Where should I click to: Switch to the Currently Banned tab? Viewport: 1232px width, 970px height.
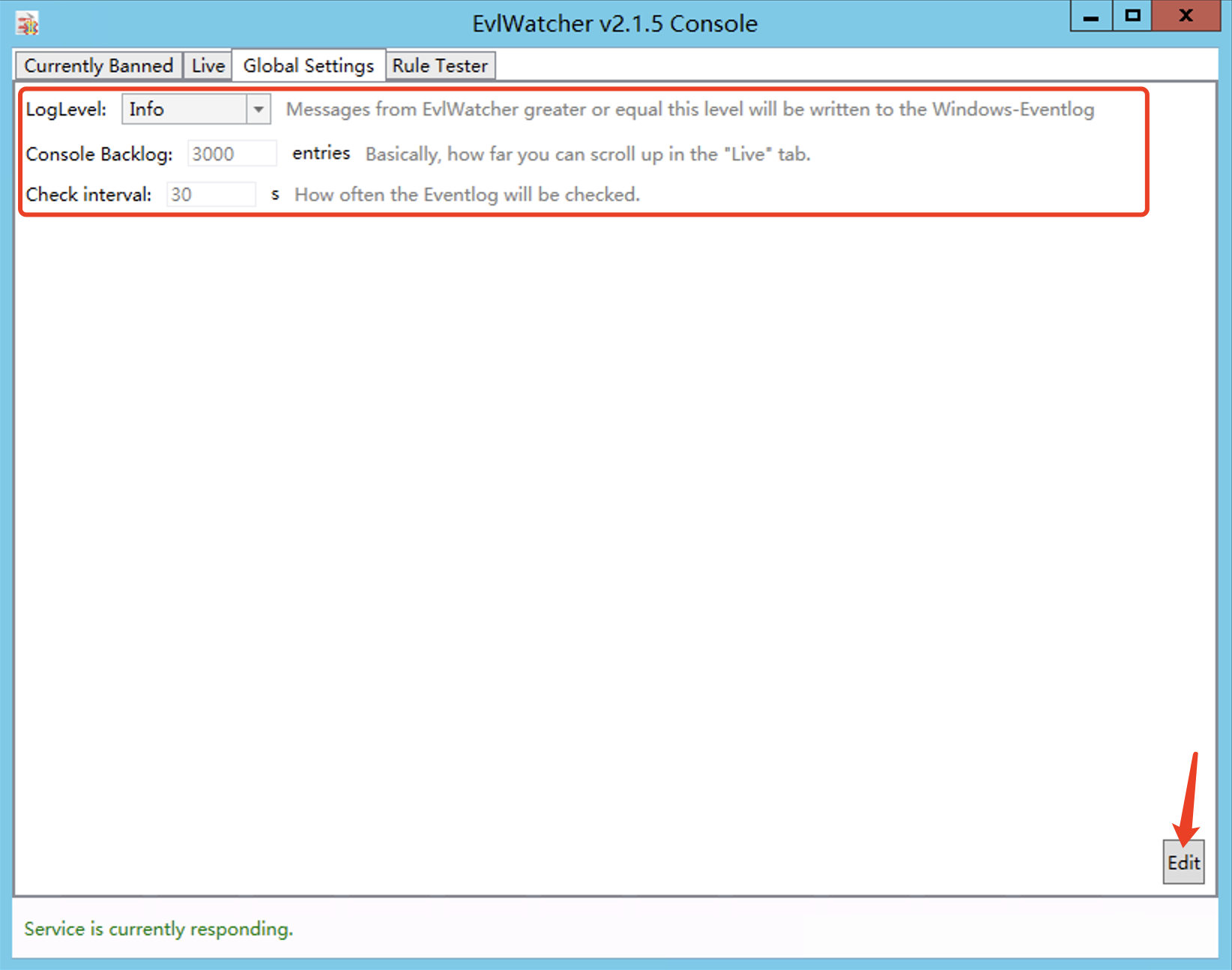tap(98, 66)
